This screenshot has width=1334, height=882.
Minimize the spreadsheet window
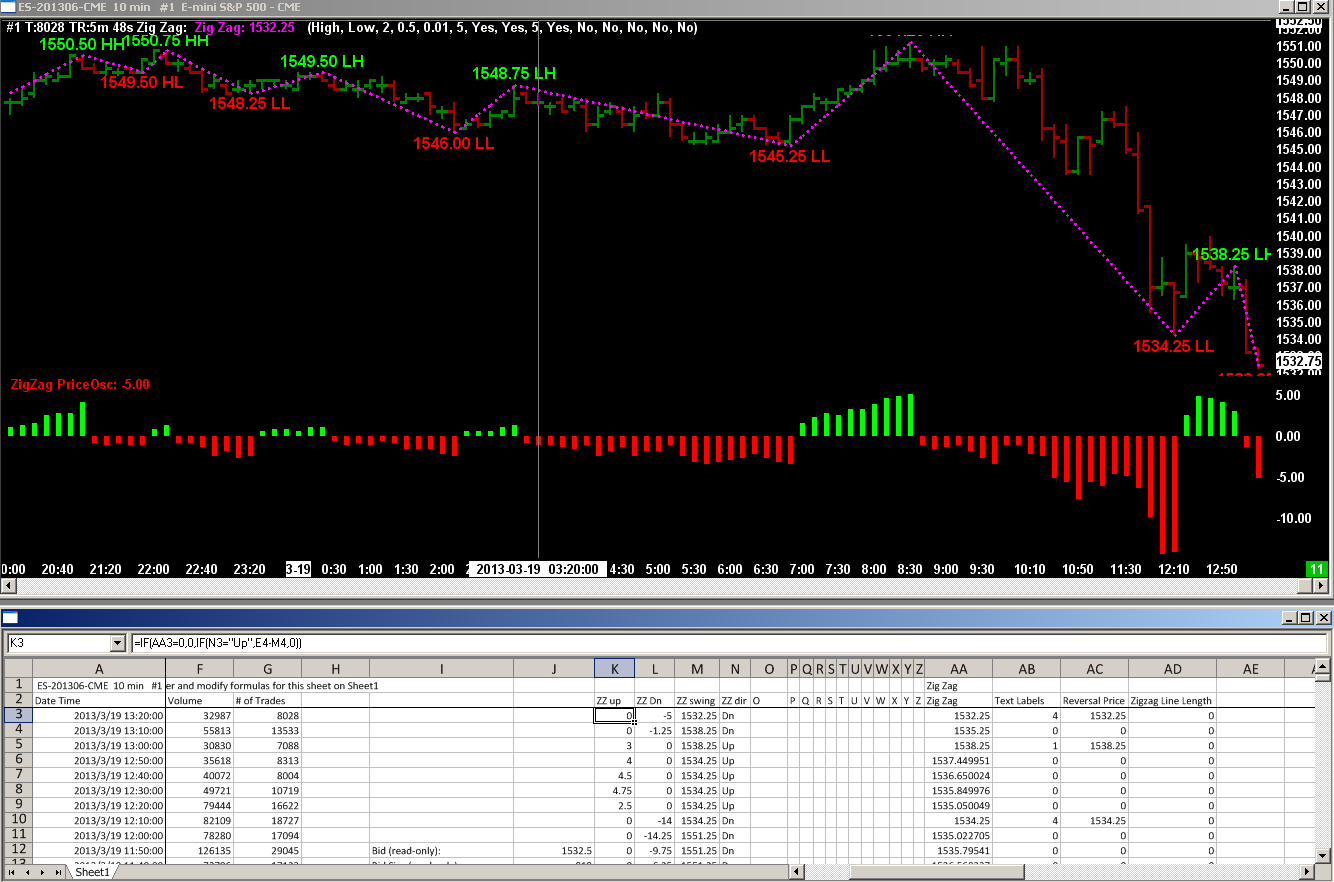tap(1289, 618)
